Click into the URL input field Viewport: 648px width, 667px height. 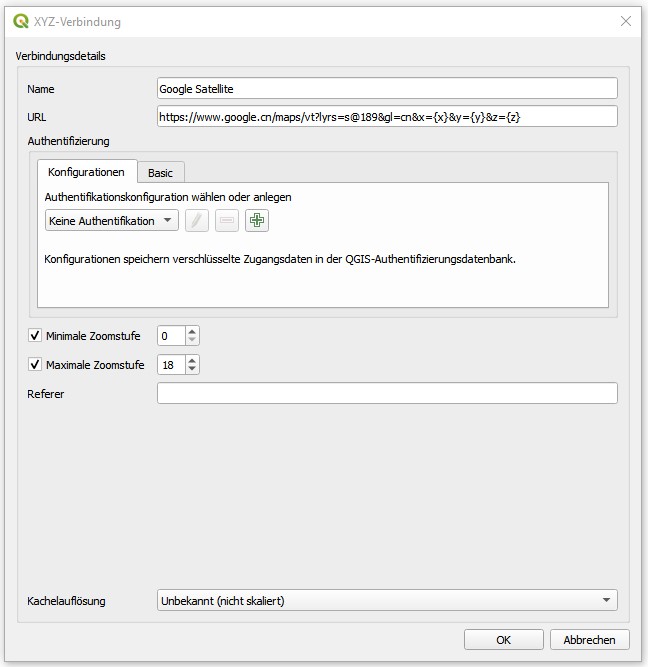[x=387, y=117]
